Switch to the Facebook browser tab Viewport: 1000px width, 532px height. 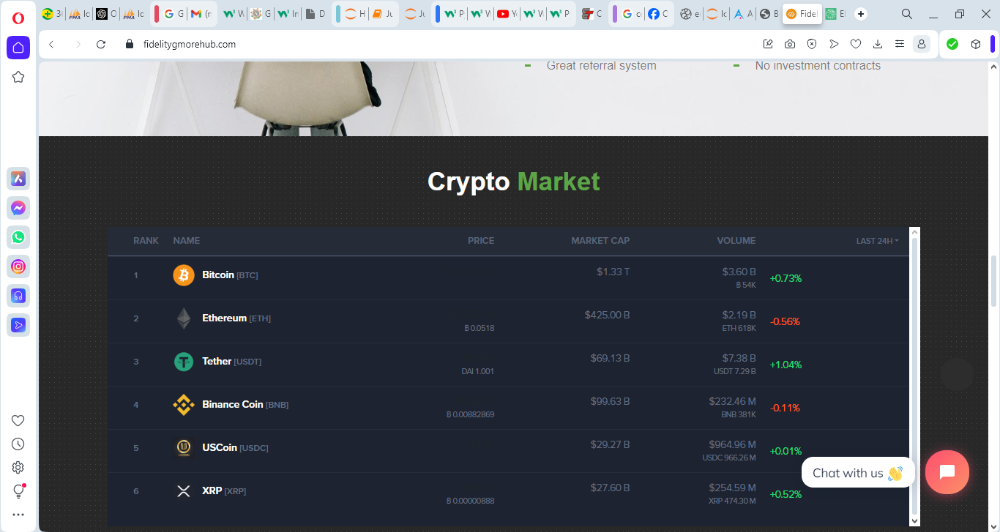click(x=654, y=14)
